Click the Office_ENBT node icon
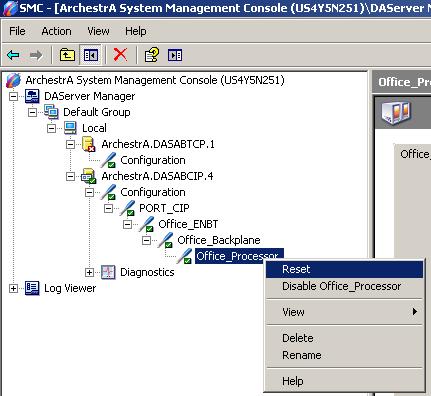 click(146, 224)
